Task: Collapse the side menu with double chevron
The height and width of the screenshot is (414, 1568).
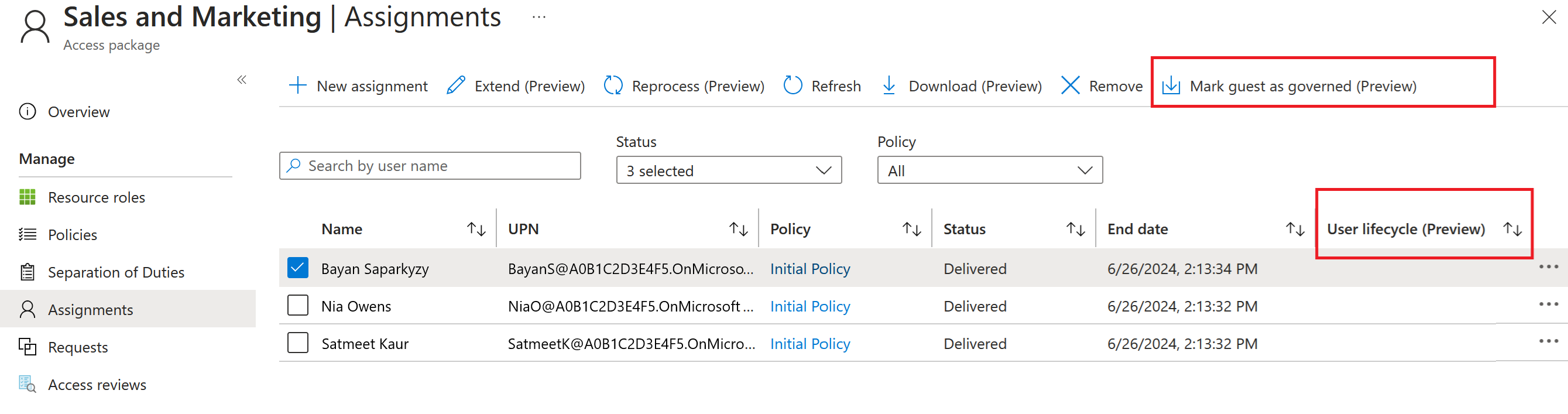Action: click(242, 80)
